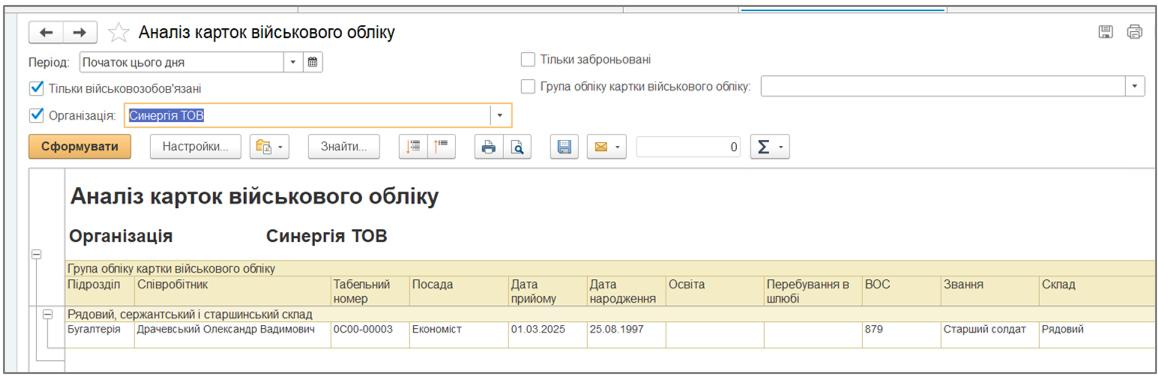The height and width of the screenshot is (376, 1158).
Task: Enable Група обліку картки військового обліку checkbox
Action: tap(527, 86)
